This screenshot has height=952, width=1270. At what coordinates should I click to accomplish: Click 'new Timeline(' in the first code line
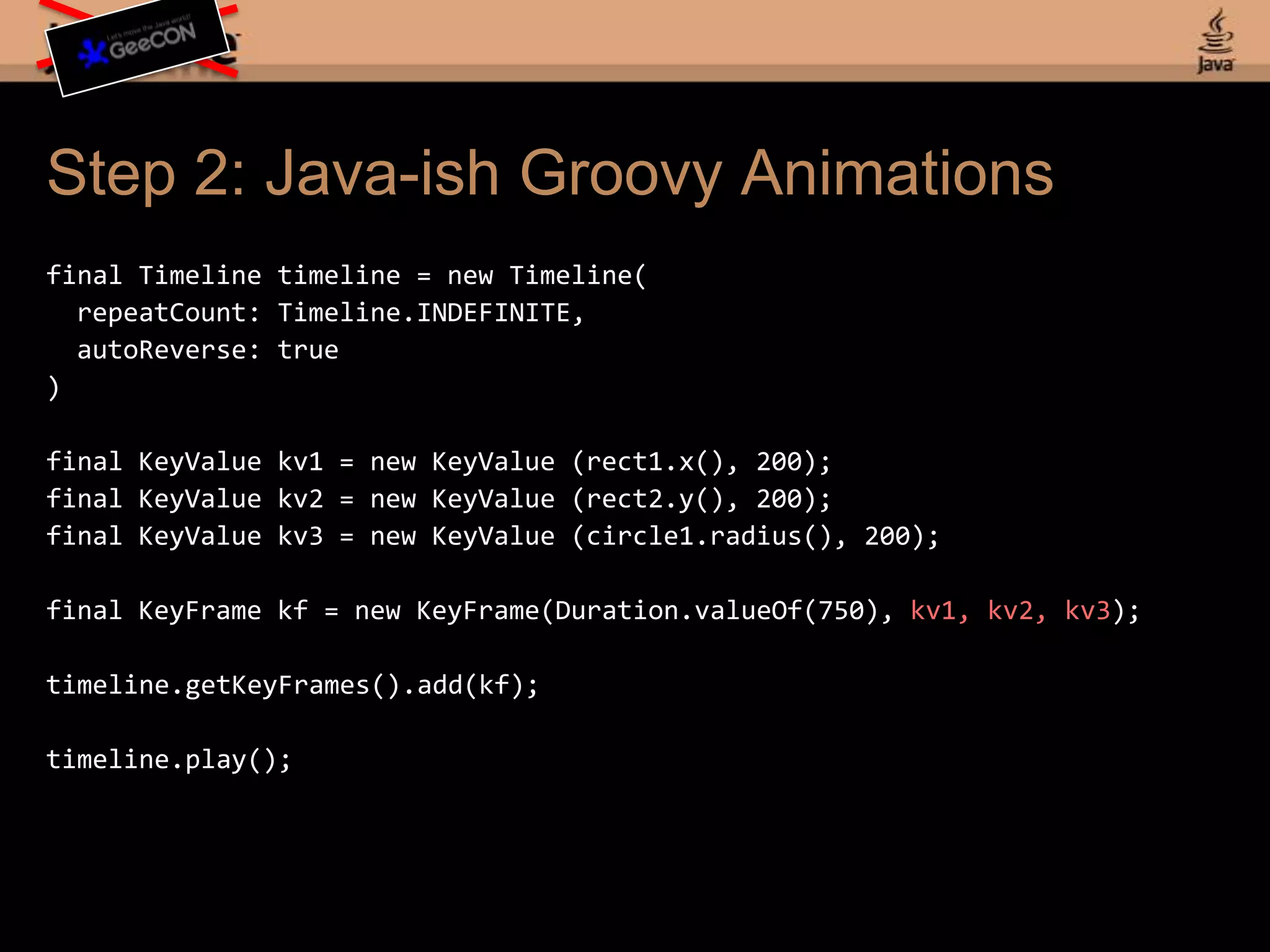point(546,276)
